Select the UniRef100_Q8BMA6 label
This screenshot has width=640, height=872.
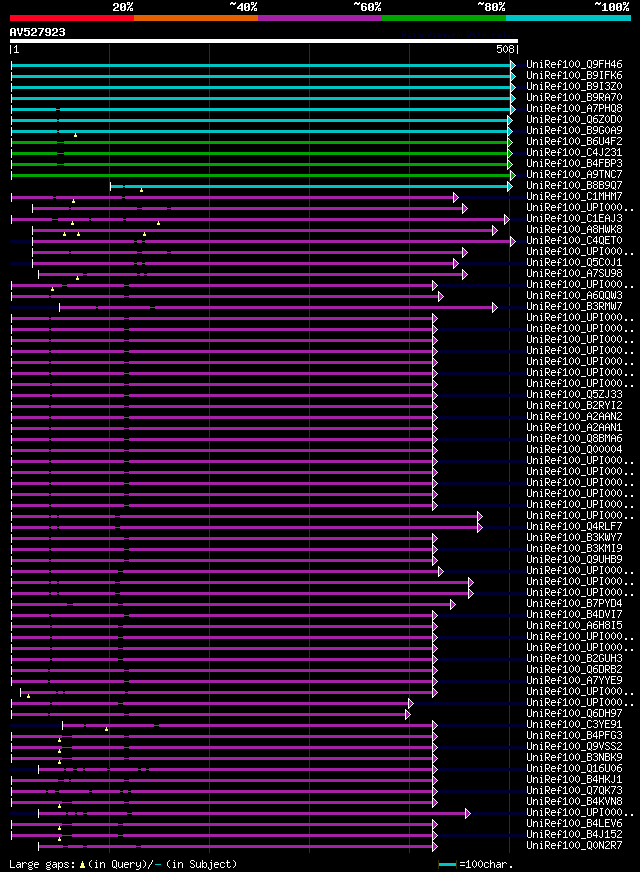(x=574, y=439)
